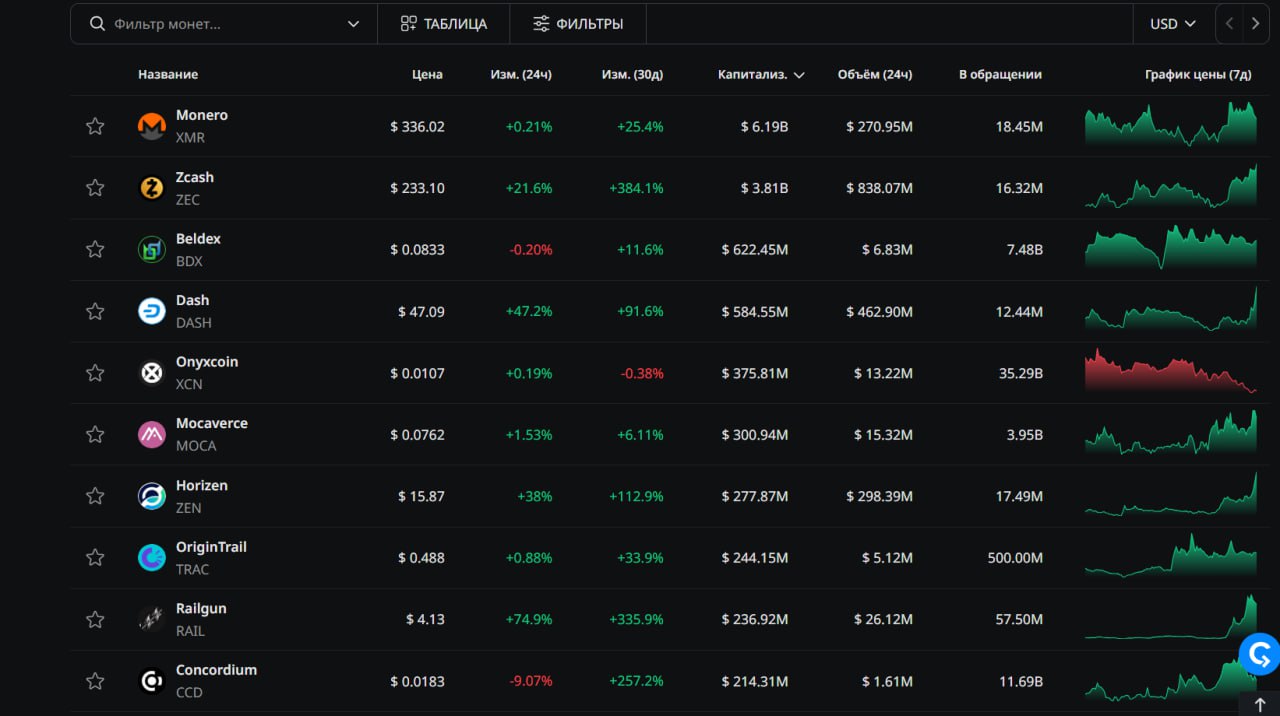The height and width of the screenshot is (716, 1280).
Task: Click the next page right arrow button
Action: click(x=1255, y=24)
